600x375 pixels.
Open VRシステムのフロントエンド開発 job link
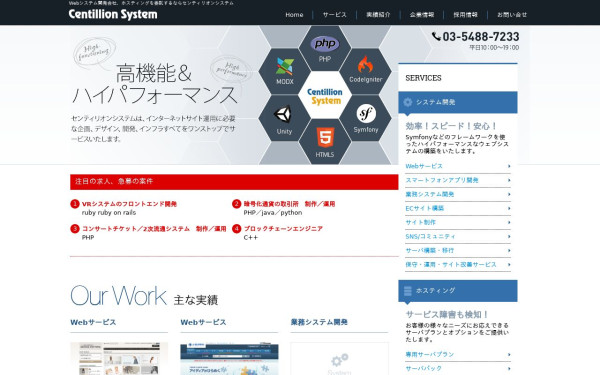(129, 204)
